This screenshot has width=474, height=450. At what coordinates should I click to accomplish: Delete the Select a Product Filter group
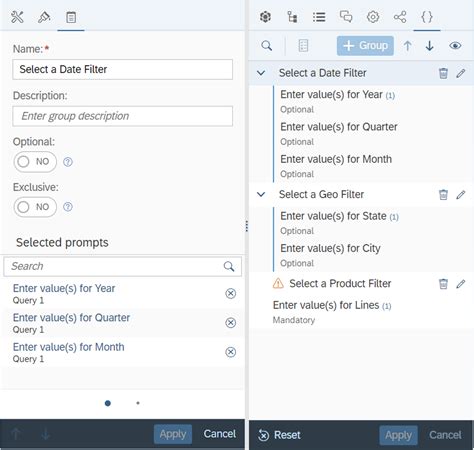click(443, 284)
